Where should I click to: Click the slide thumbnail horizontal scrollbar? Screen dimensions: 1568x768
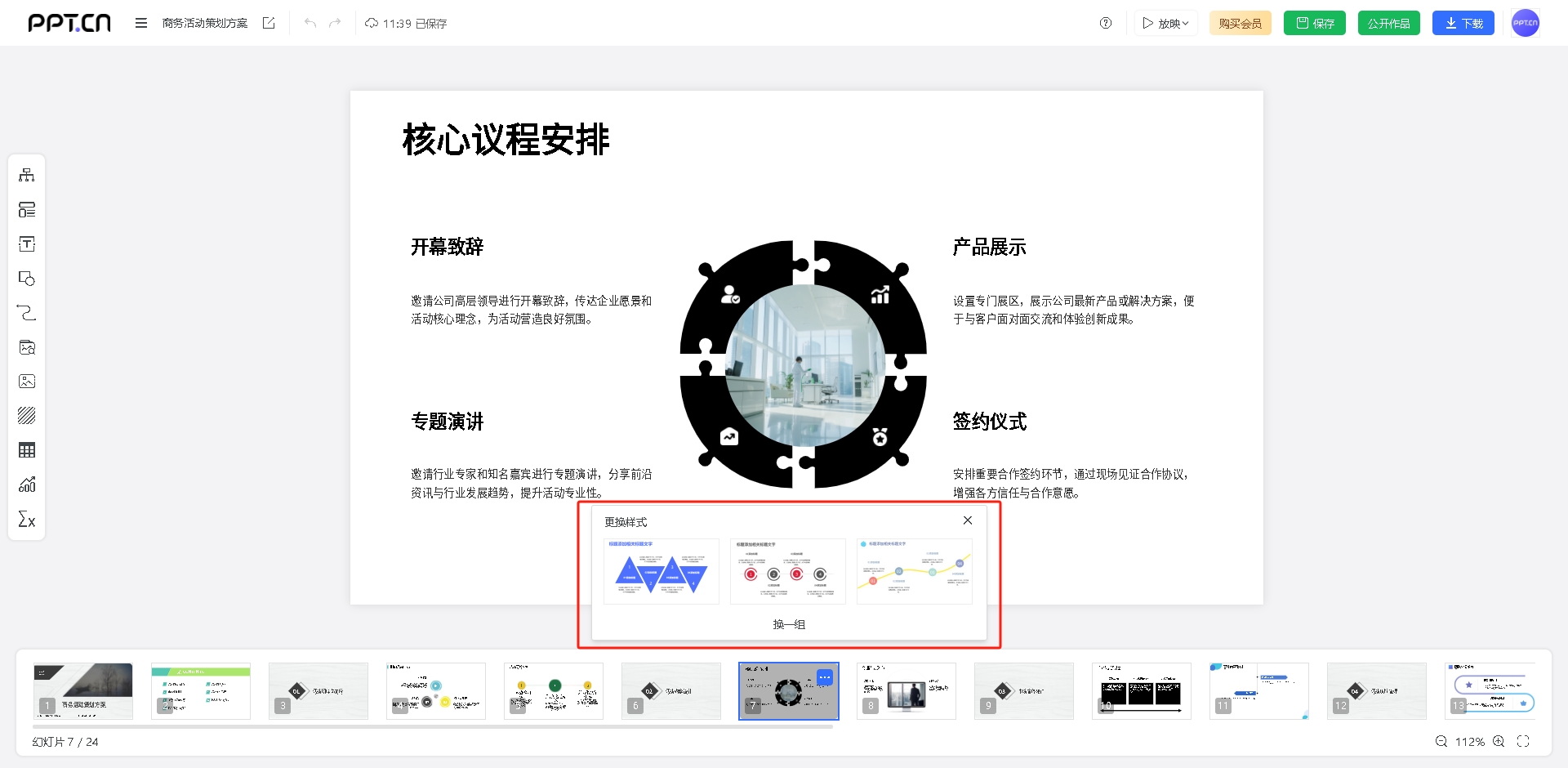pos(433,726)
